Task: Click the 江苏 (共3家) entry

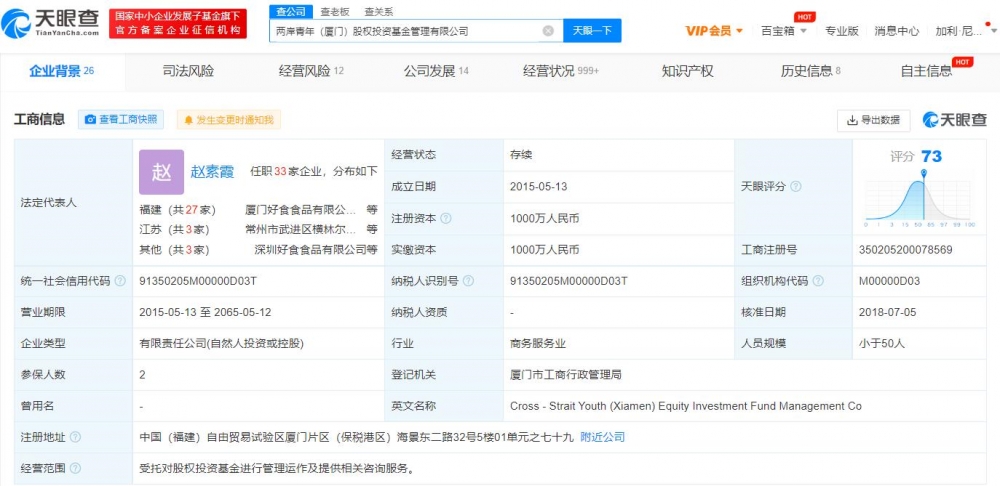Action: (174, 230)
